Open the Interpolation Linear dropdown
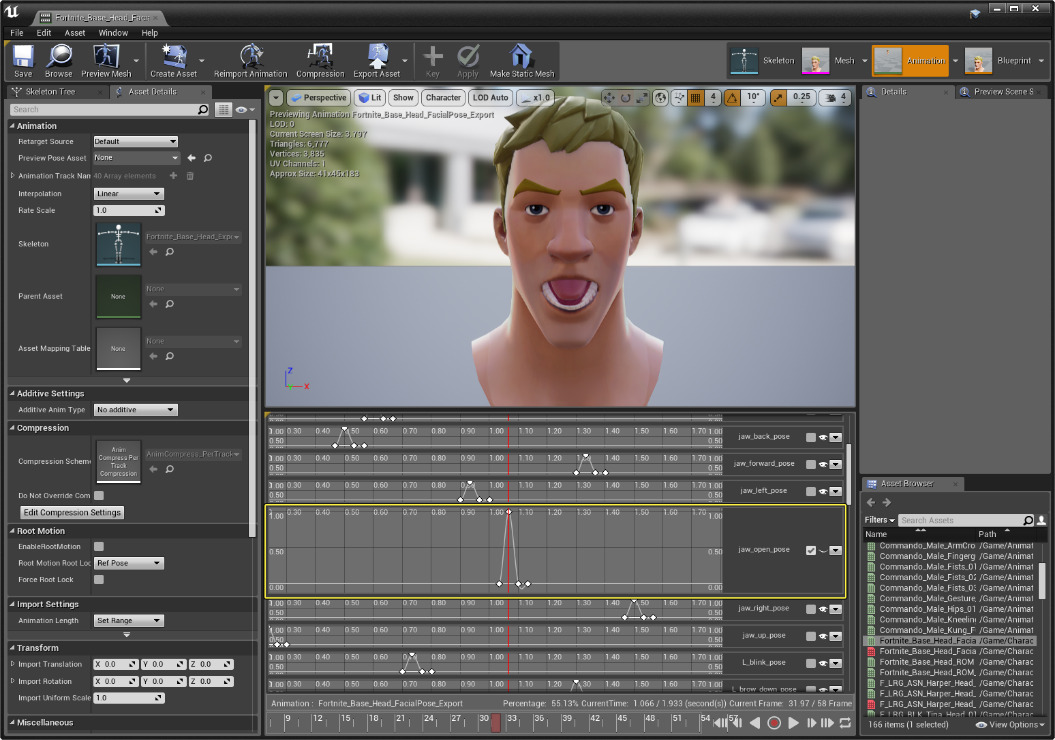 click(x=128, y=194)
